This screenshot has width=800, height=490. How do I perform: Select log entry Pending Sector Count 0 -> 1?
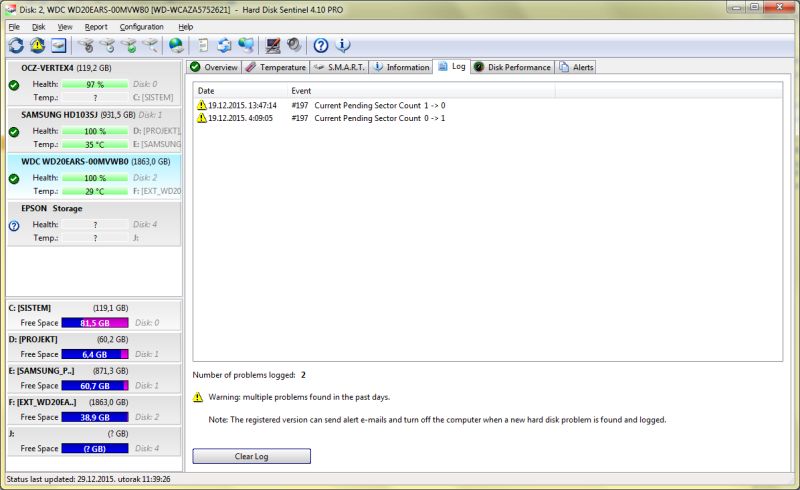coord(380,118)
